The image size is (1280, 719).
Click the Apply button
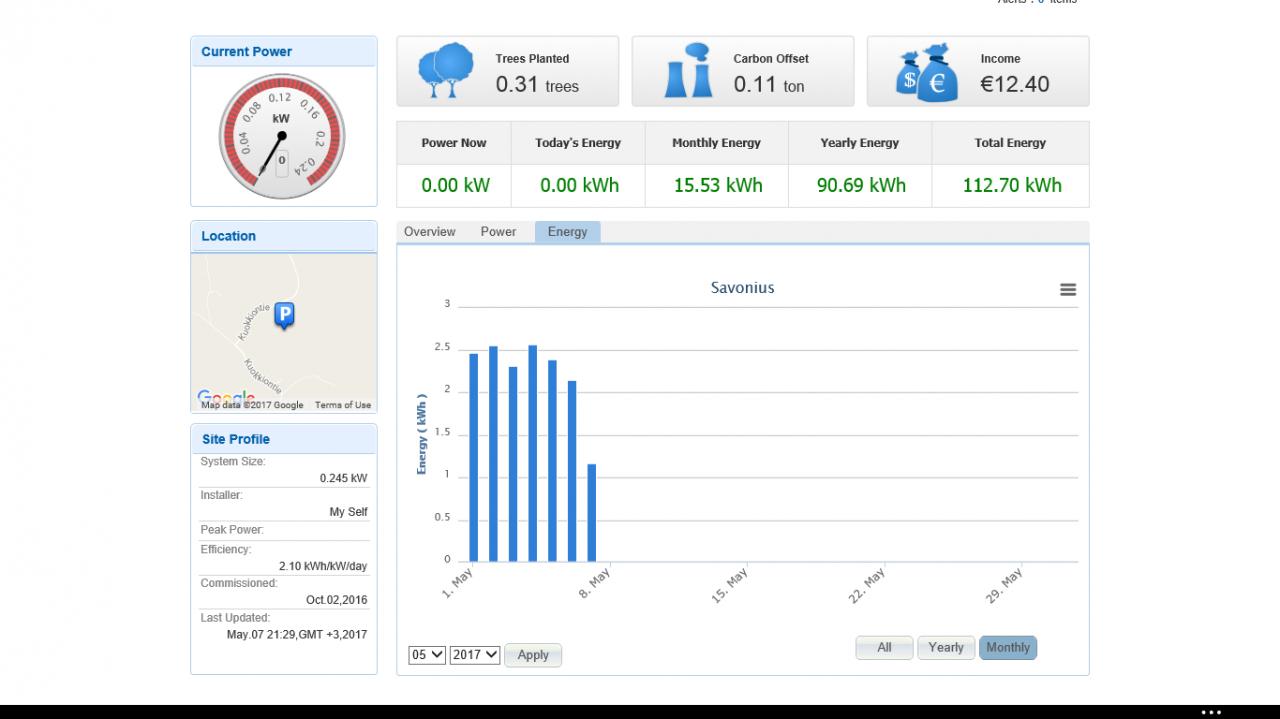[533, 655]
